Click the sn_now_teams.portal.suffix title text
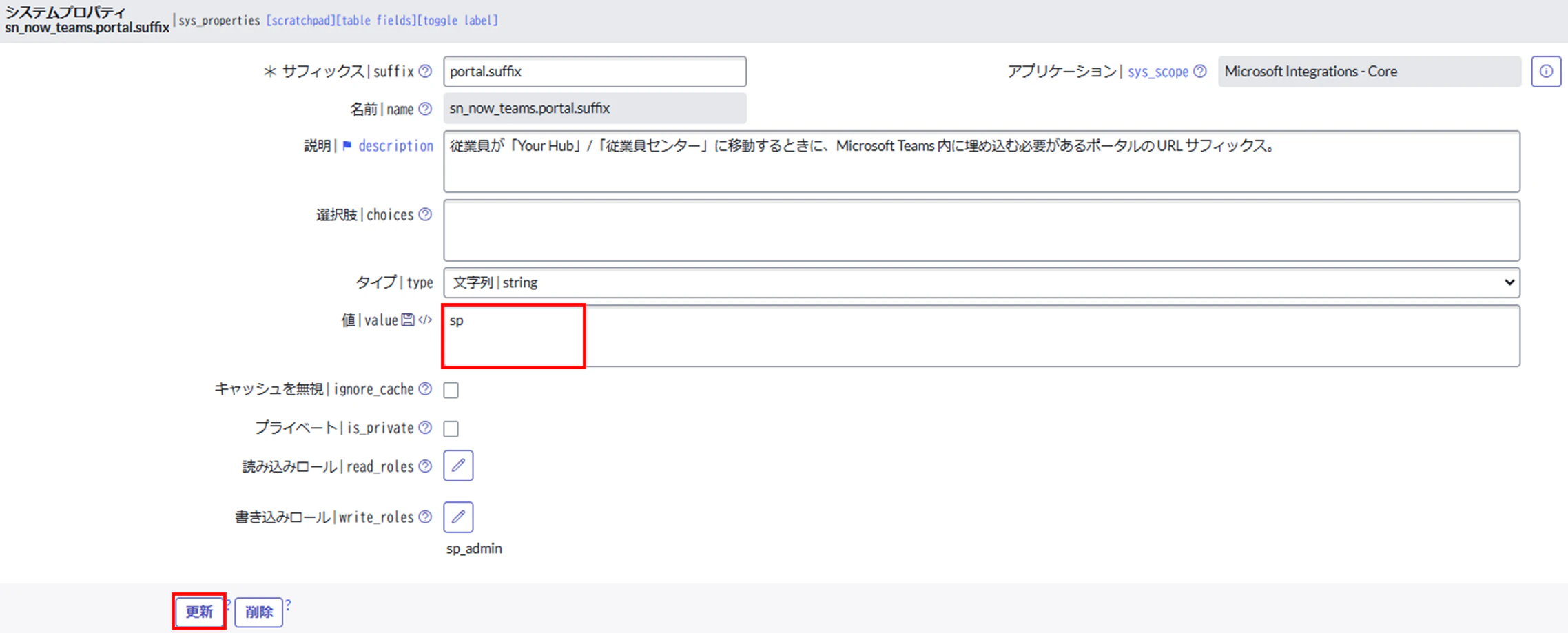The width and height of the screenshot is (1568, 633). (87, 28)
